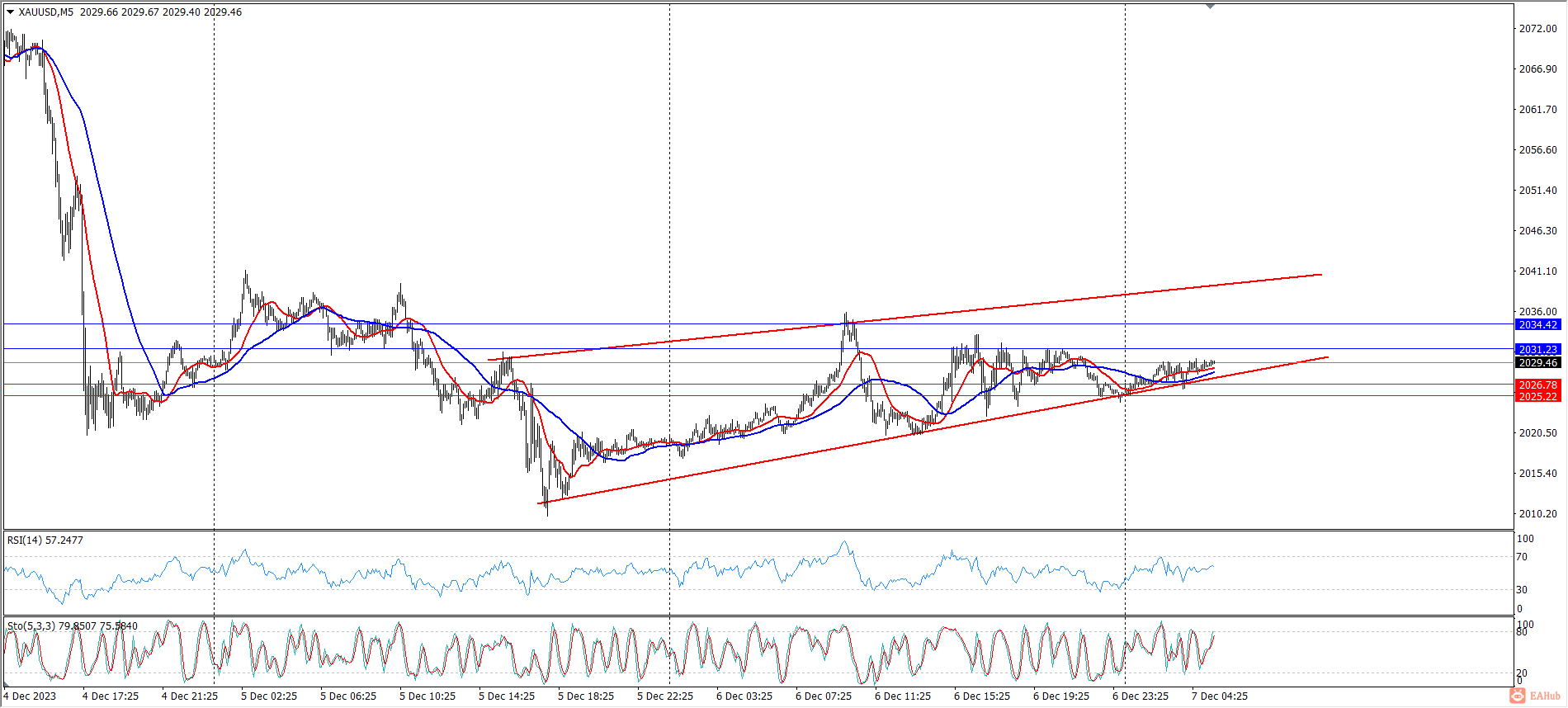Click the 4 Dec 21:25 time label
The width and height of the screenshot is (1568, 708).
click(x=190, y=696)
